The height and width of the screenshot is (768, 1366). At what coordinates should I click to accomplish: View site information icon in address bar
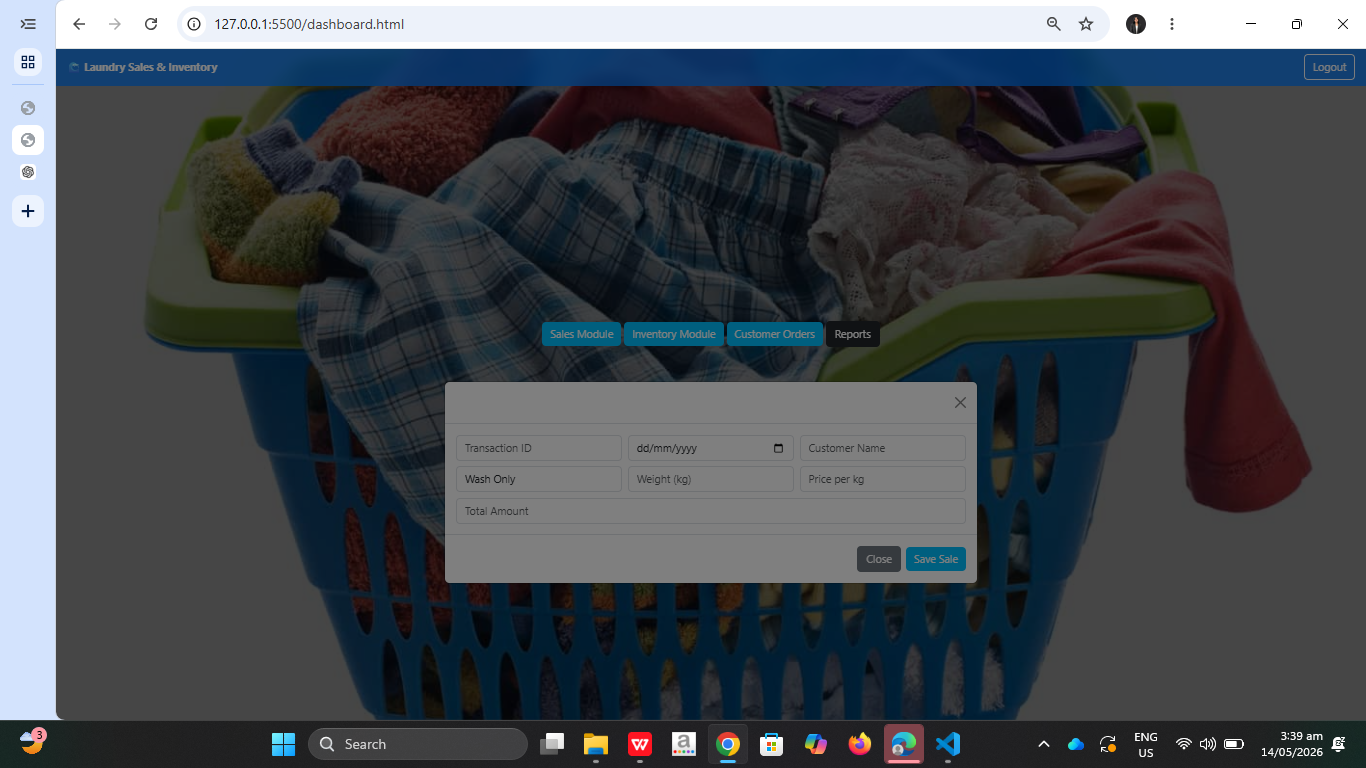[x=195, y=24]
